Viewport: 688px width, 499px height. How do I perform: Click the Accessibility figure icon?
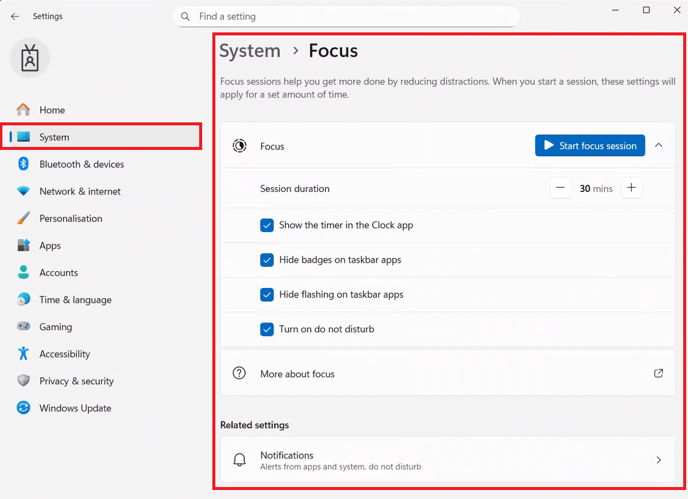pos(23,354)
